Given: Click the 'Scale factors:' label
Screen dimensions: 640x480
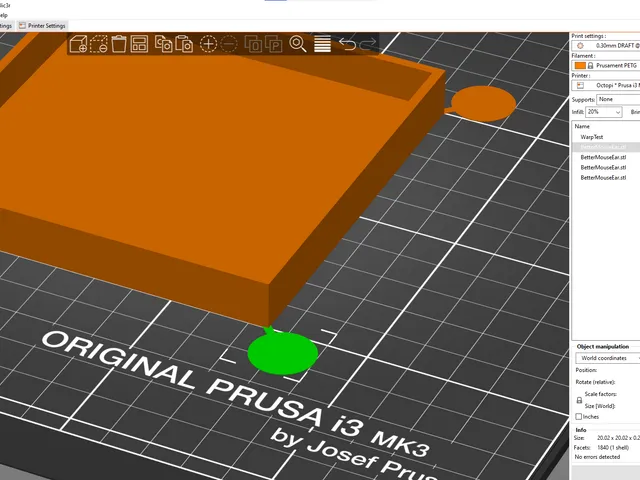Looking at the screenshot, I should pyautogui.click(x=600, y=394).
